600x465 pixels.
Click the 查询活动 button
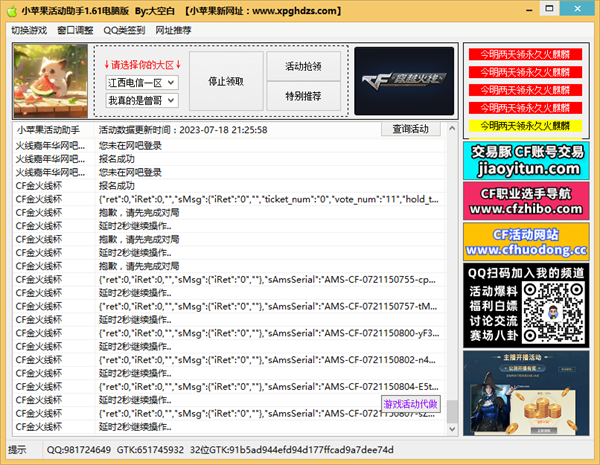pyautogui.click(x=410, y=129)
